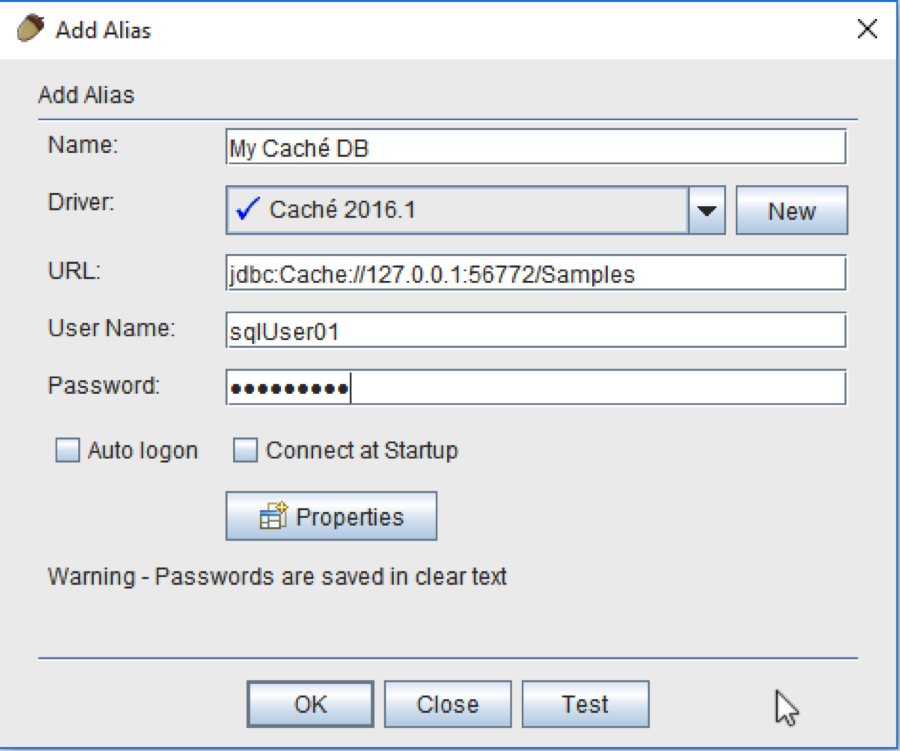This screenshot has width=900, height=751.
Task: Click the table icon on the Properties button
Action: click(x=273, y=517)
